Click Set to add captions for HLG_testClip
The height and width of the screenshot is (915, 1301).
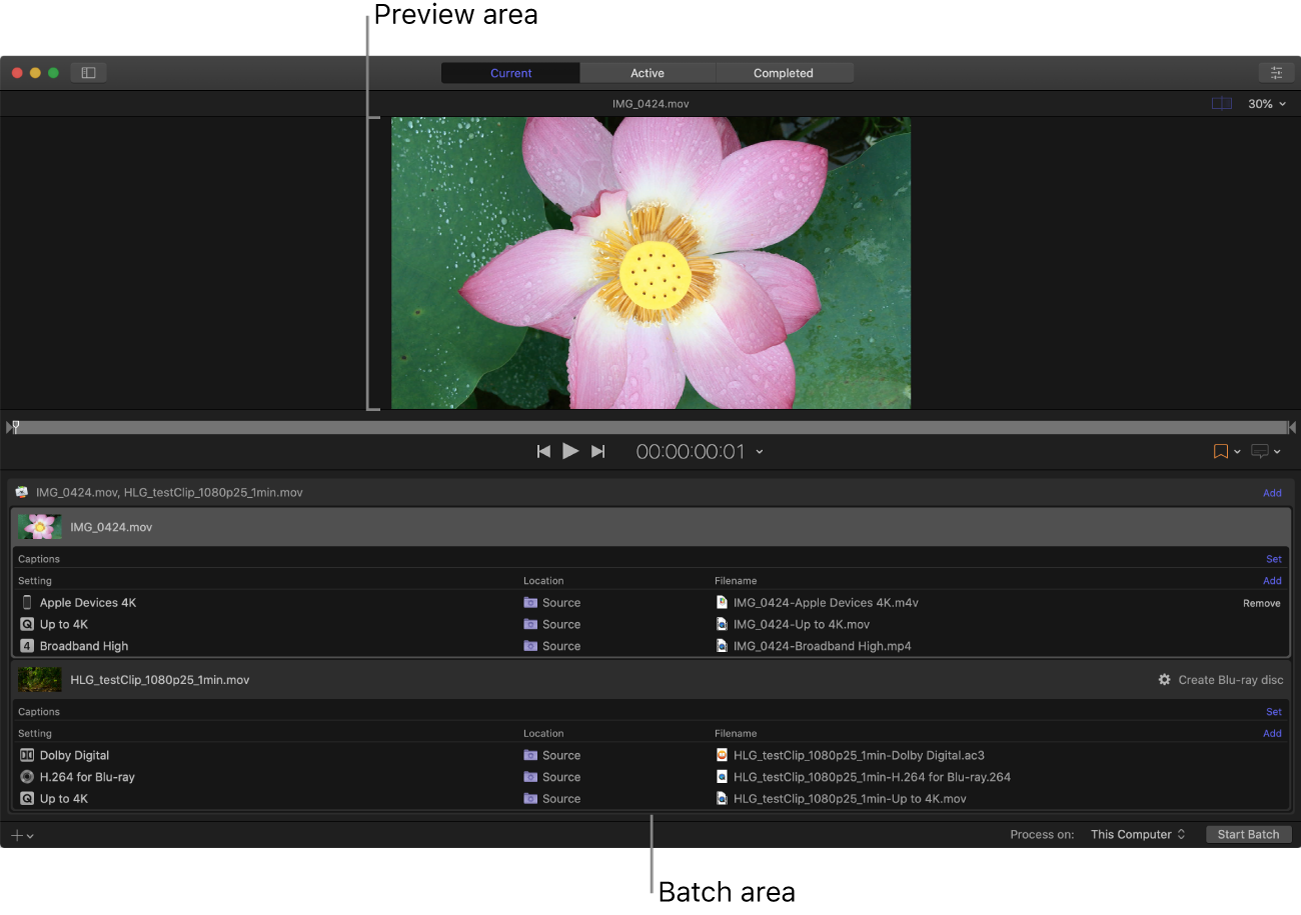tap(1274, 711)
